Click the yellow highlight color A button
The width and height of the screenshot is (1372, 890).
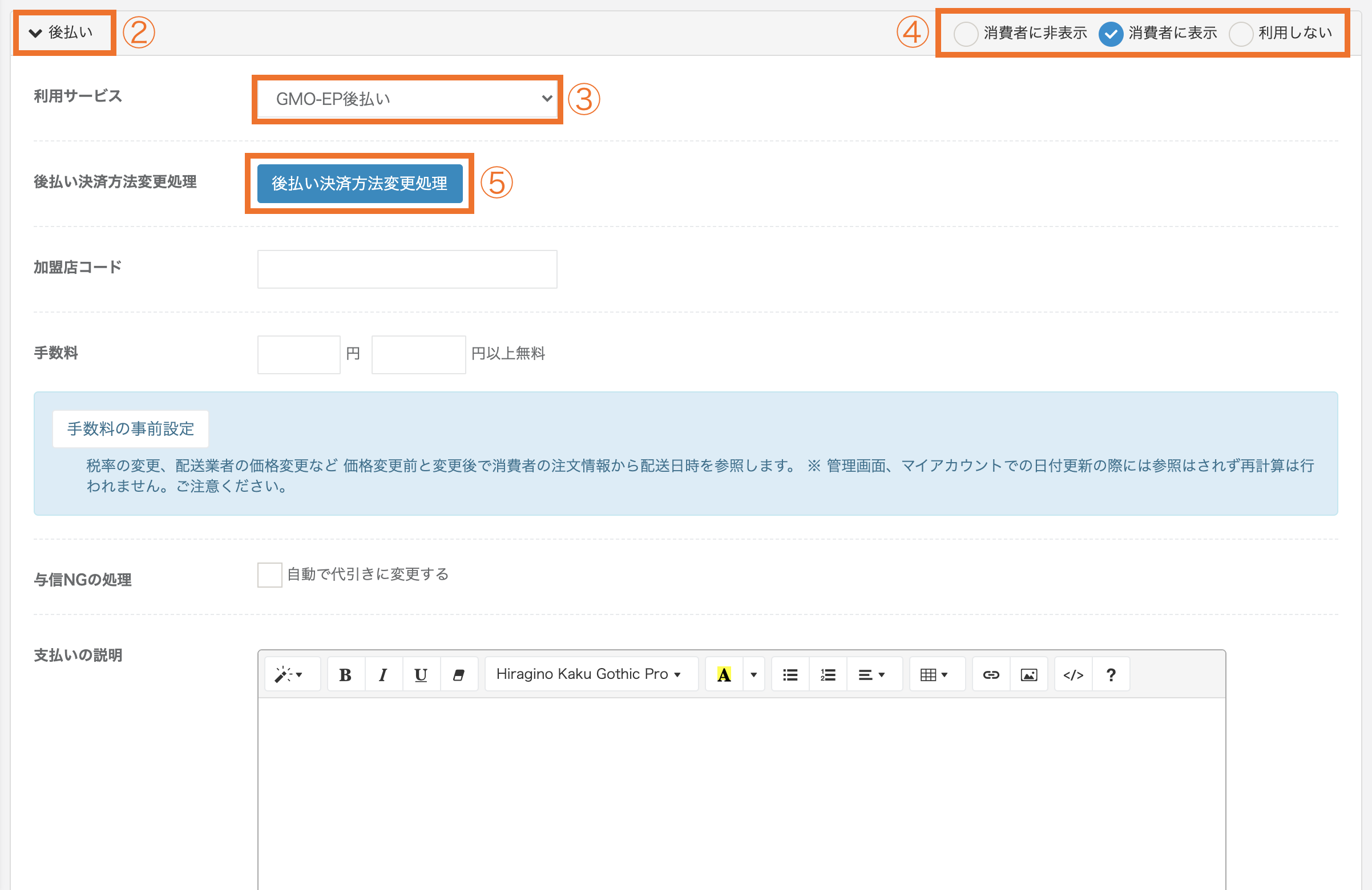[724, 674]
